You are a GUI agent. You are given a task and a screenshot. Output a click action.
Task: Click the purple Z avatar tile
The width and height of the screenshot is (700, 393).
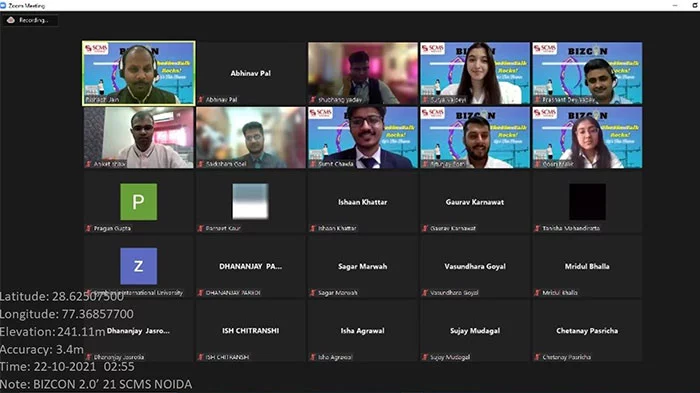[x=138, y=266]
